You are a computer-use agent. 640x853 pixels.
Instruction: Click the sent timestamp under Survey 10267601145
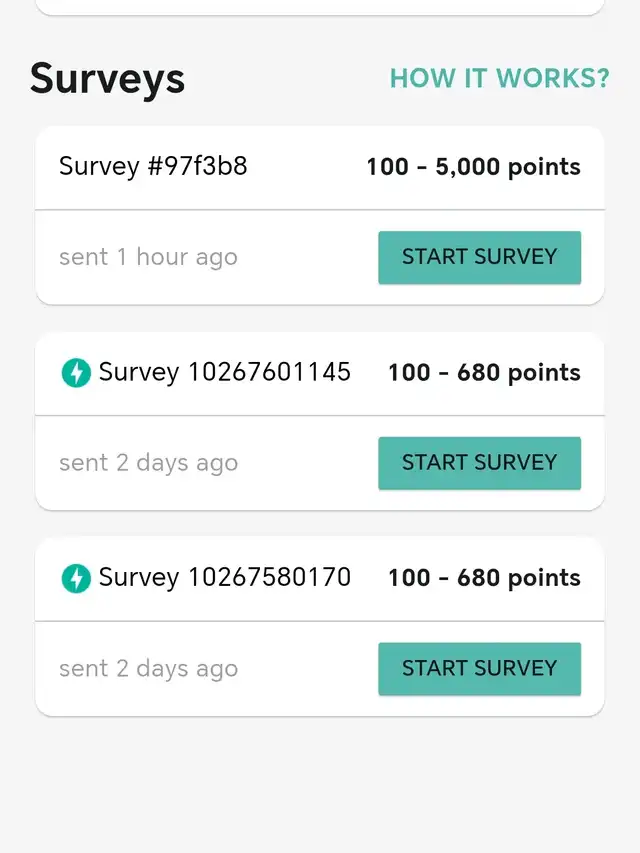click(148, 463)
